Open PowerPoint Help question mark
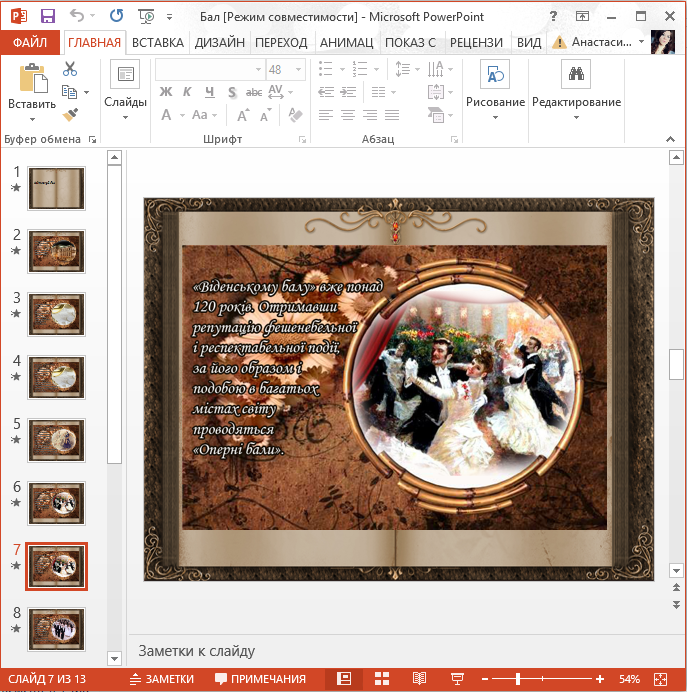This screenshot has width=687, height=692. [553, 16]
